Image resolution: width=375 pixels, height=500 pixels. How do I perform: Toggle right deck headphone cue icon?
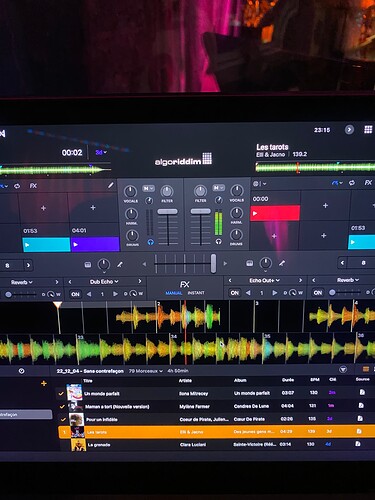pos(218,241)
